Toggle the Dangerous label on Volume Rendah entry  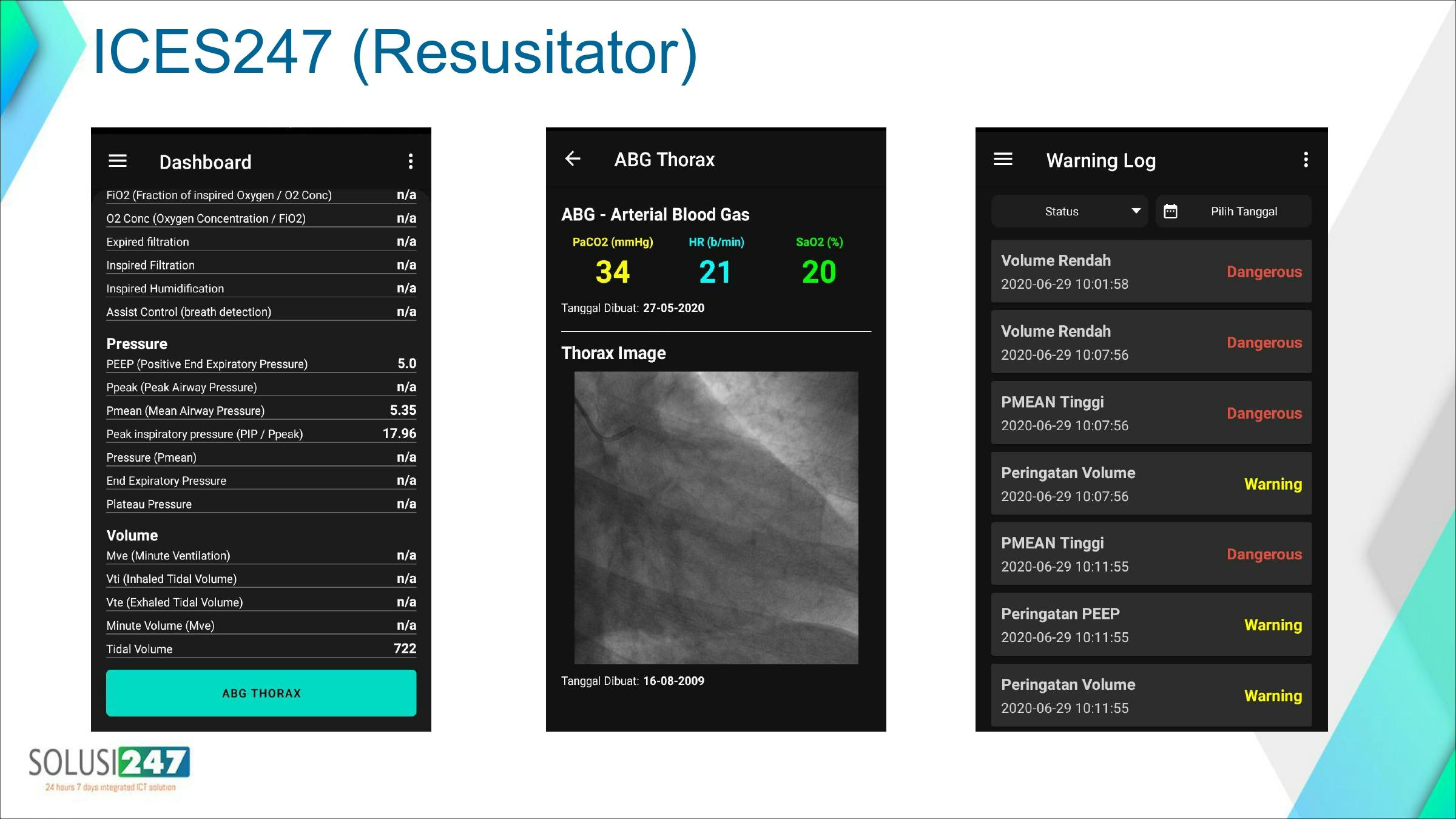1264,272
